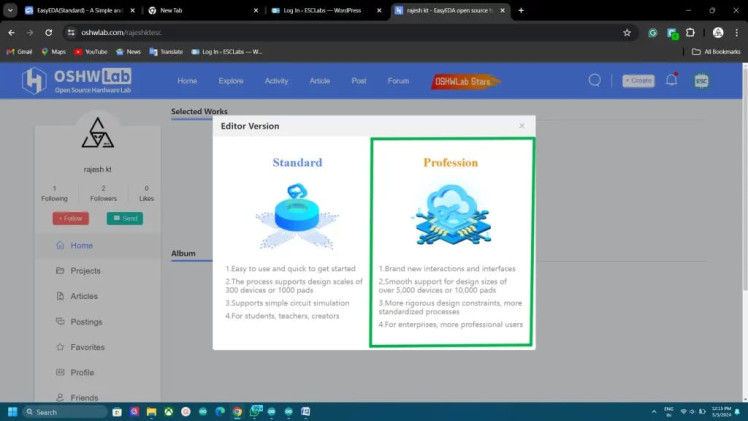The width and height of the screenshot is (748, 421).
Task: Show hidden system tray icons chevron
Action: [654, 411]
